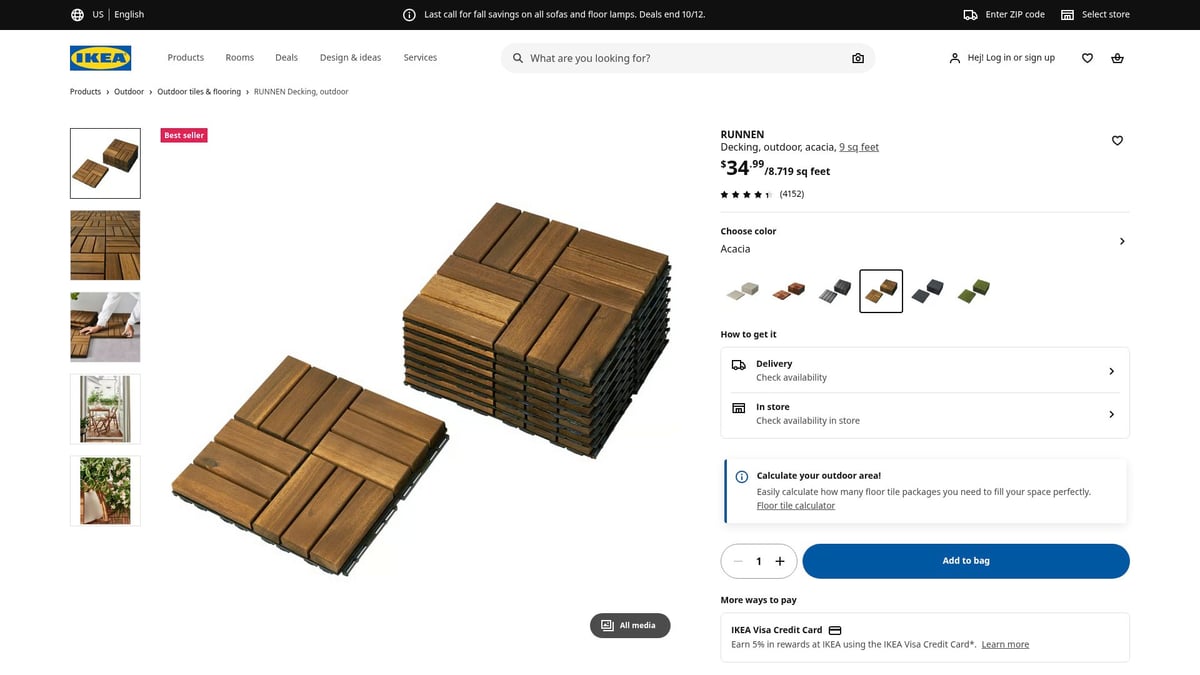Viewport: 1200px width, 675px height.
Task: Decrease quantity with minus button
Action: pyautogui.click(x=738, y=561)
